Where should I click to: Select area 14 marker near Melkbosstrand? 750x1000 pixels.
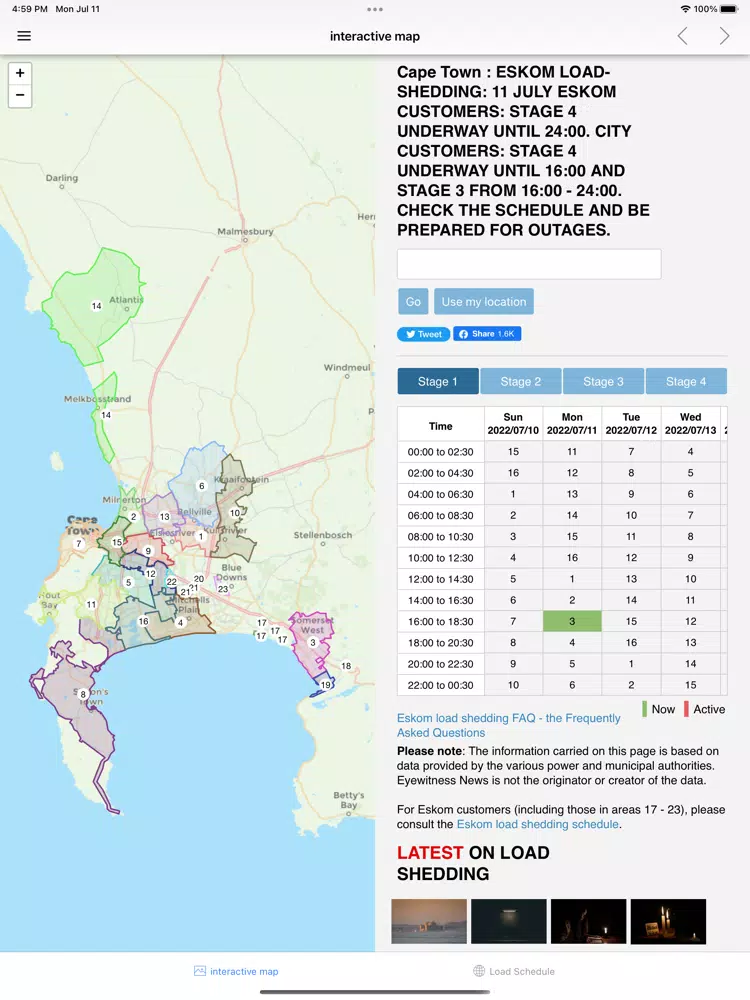pos(106,415)
